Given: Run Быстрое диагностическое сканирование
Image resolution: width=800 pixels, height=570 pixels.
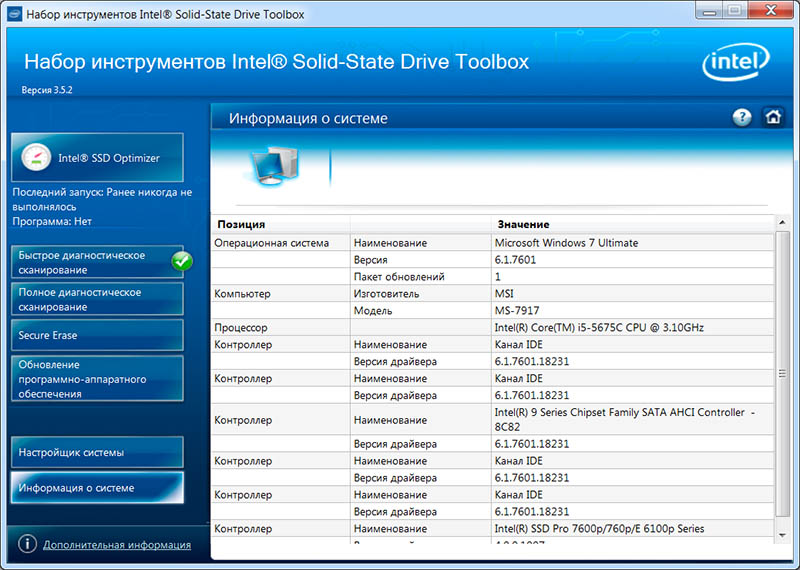Looking at the screenshot, I should coord(97,262).
